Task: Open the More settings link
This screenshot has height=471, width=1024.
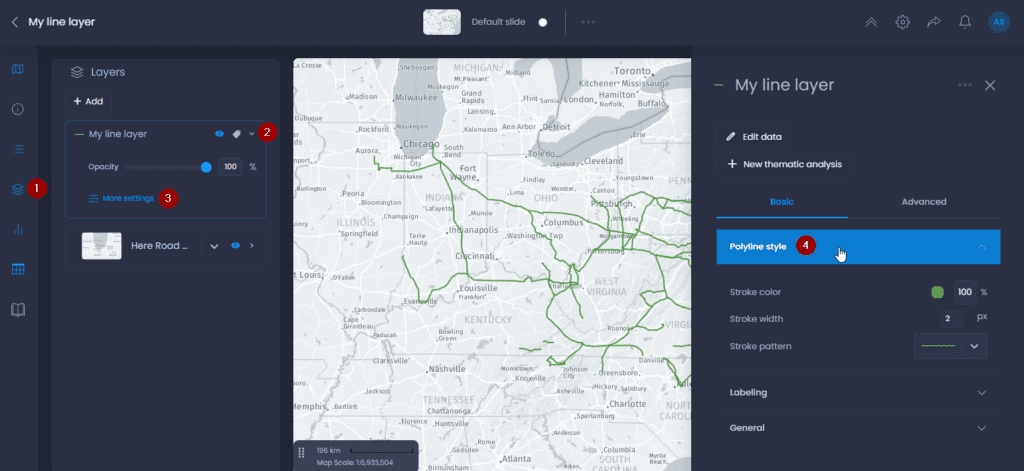Action: [121, 198]
